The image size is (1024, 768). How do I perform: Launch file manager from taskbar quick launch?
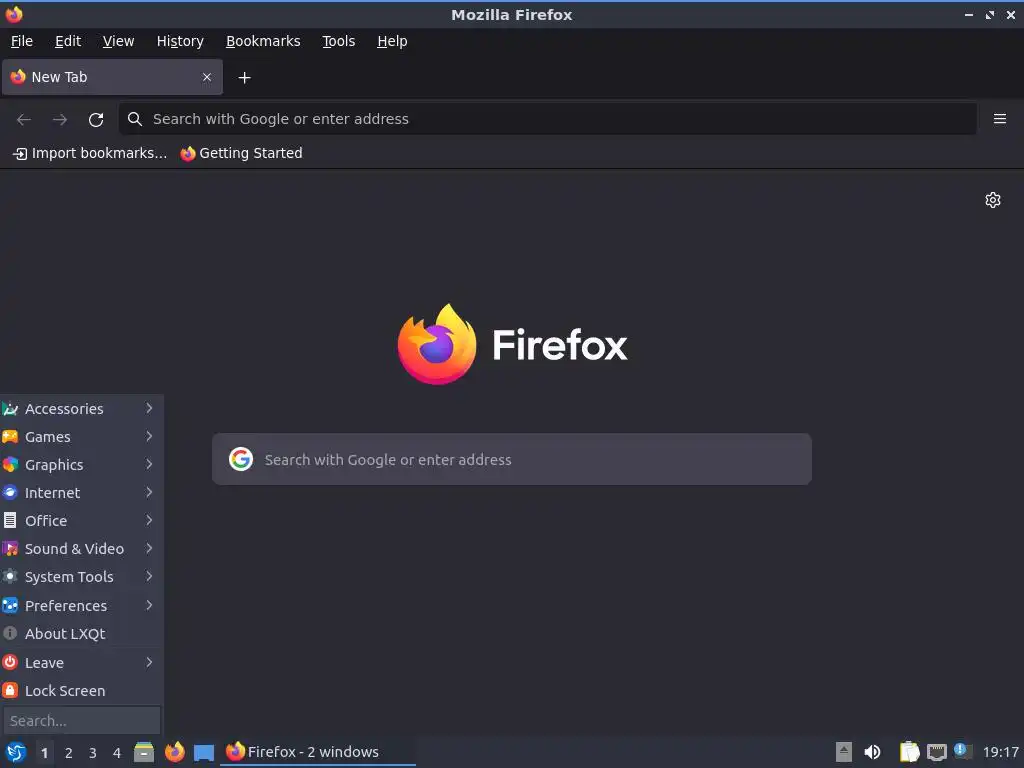point(144,752)
